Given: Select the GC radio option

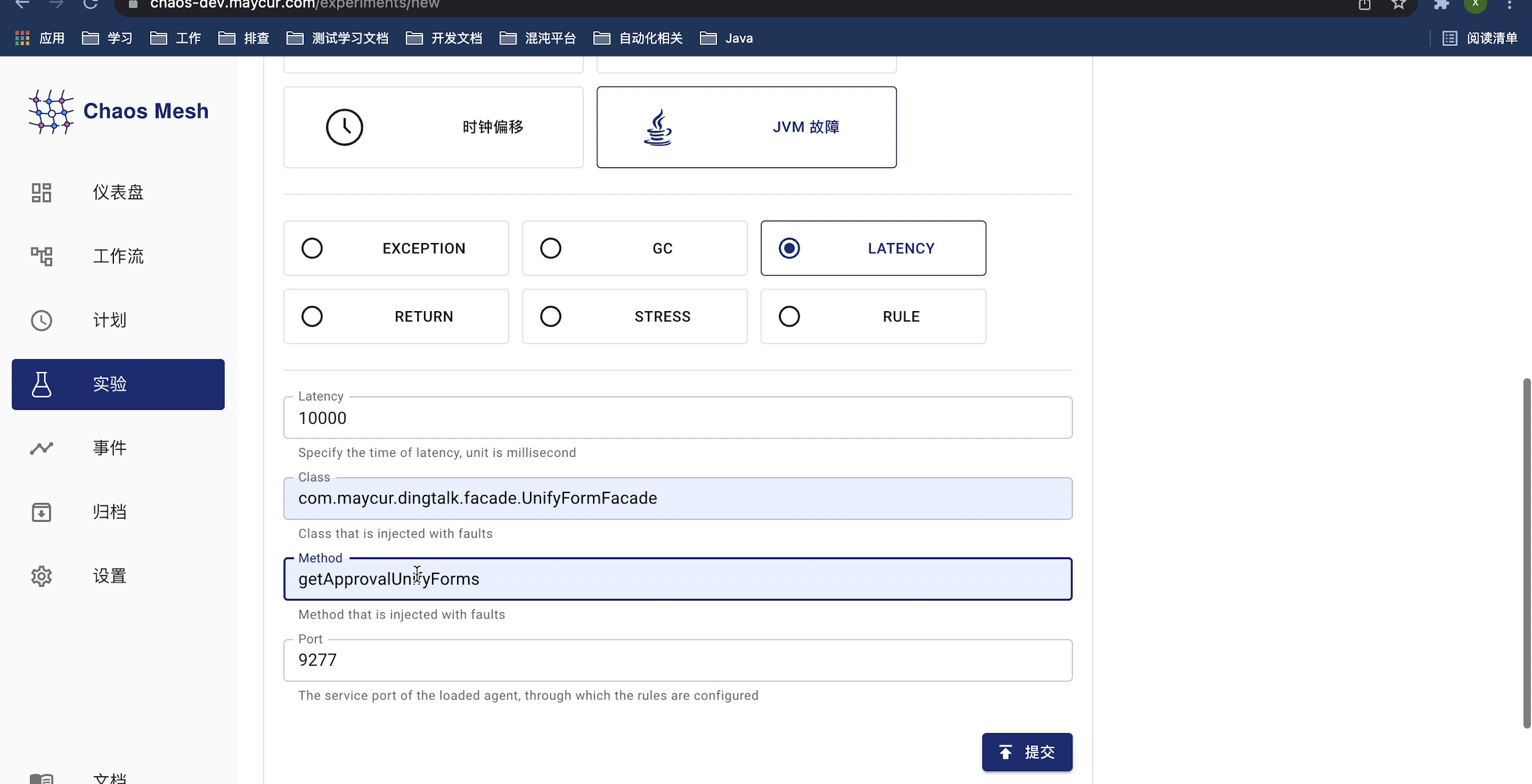Looking at the screenshot, I should pos(550,249).
